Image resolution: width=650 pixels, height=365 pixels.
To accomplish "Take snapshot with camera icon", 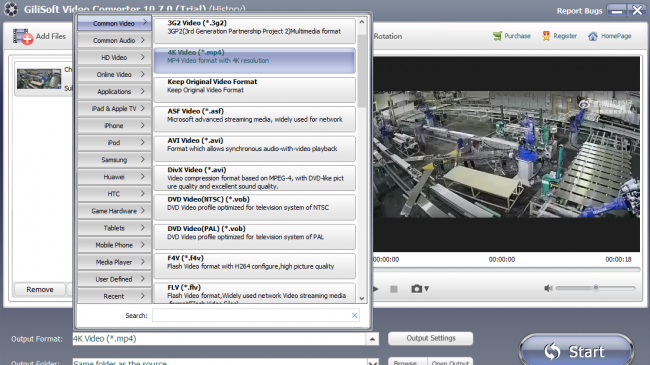I will tap(416, 289).
